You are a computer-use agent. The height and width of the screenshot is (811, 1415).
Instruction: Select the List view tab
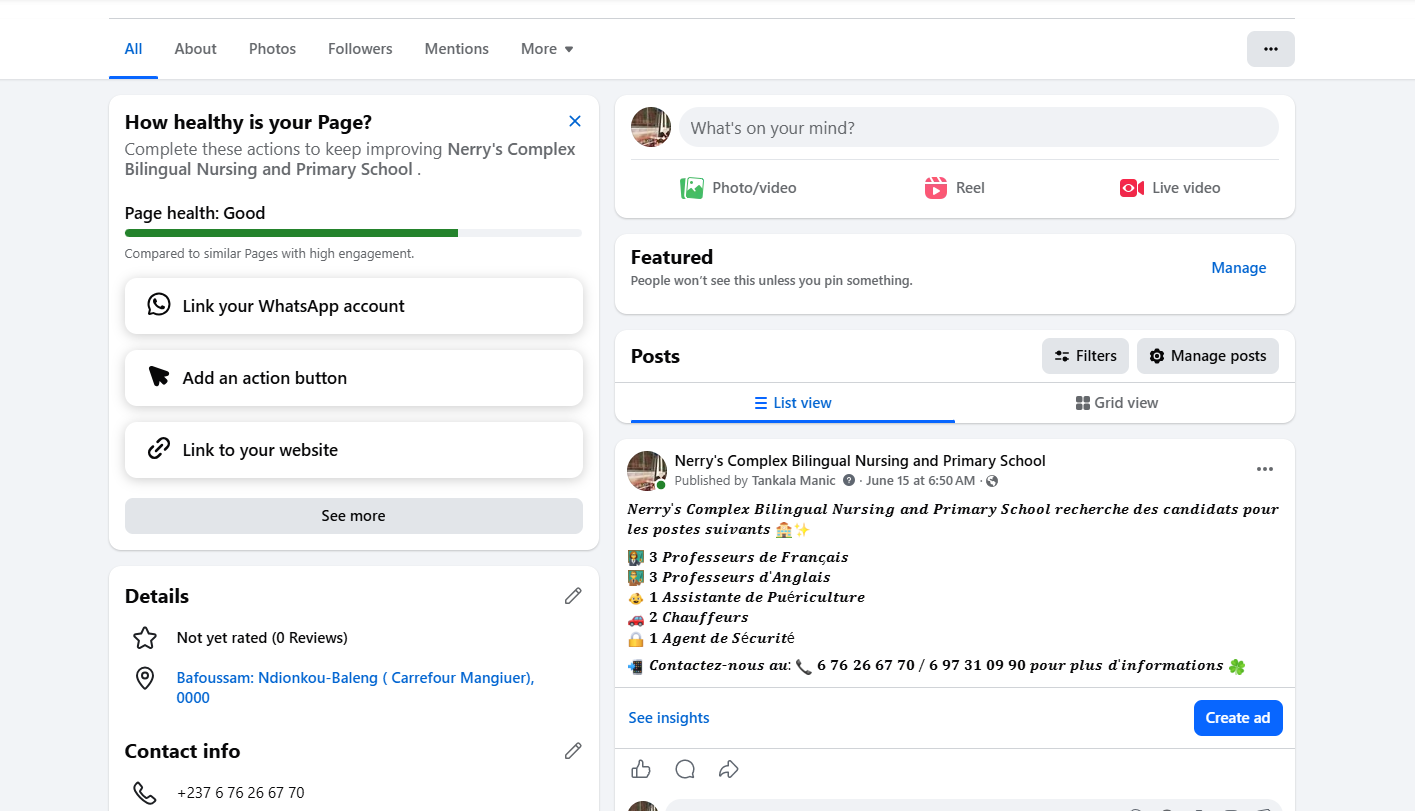pyautogui.click(x=793, y=403)
